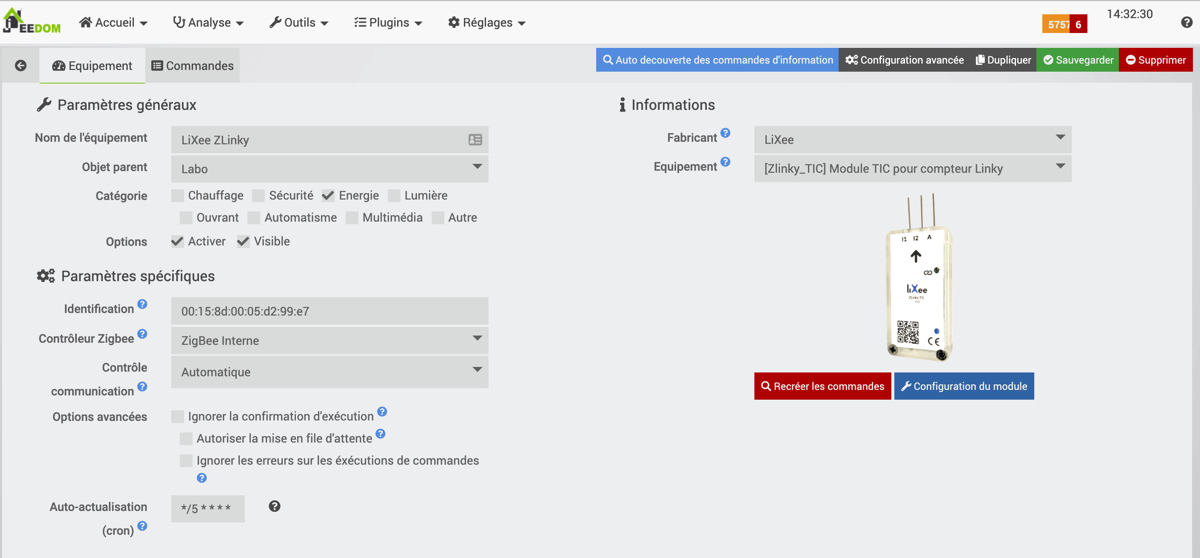Screen dimensions: 1200x558
Task: Focus the Auto-actualisation cron field
Action: click(x=208, y=508)
